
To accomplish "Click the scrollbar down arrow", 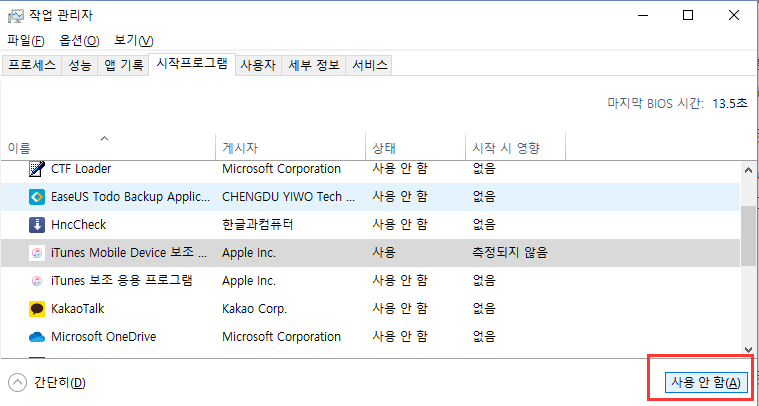I will [748, 349].
